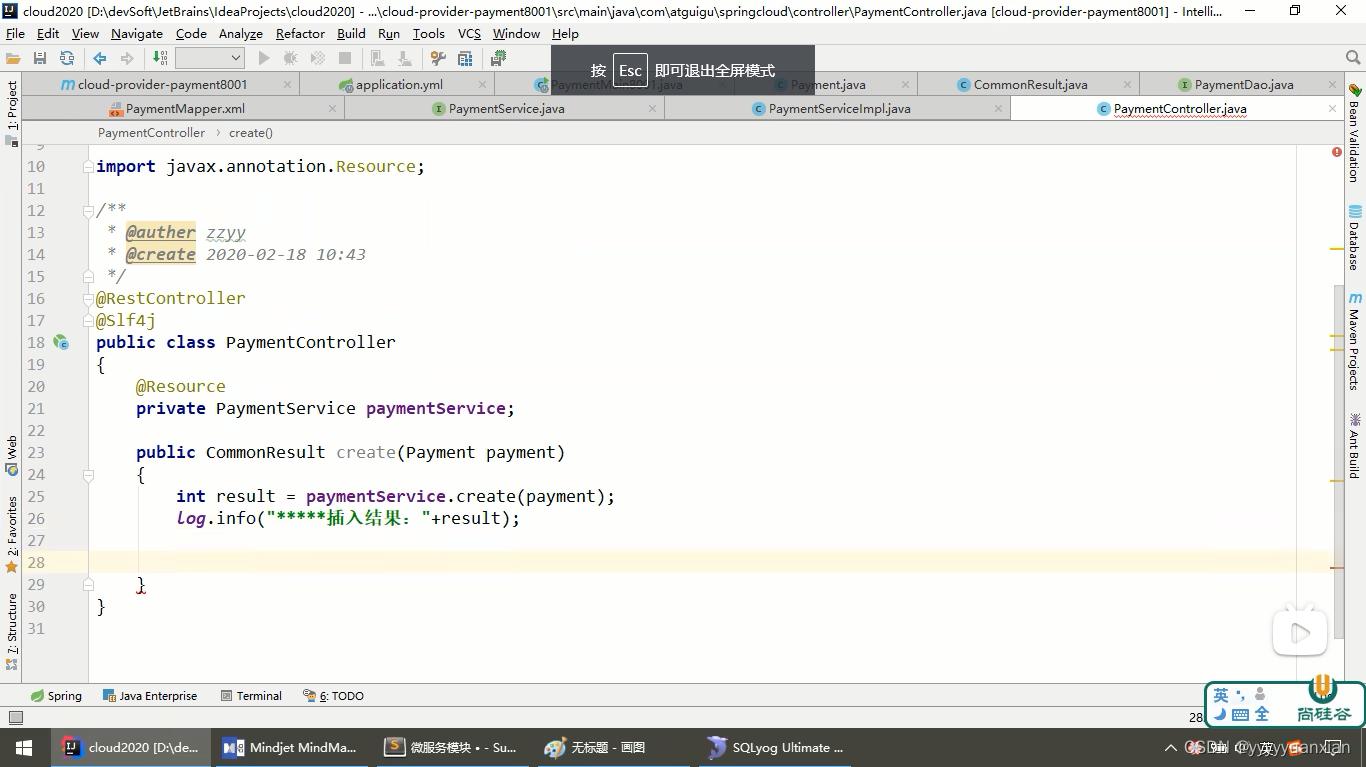This screenshot has height=767, width=1366.
Task: Toggle the Bean Validation side panel
Action: point(1354,132)
